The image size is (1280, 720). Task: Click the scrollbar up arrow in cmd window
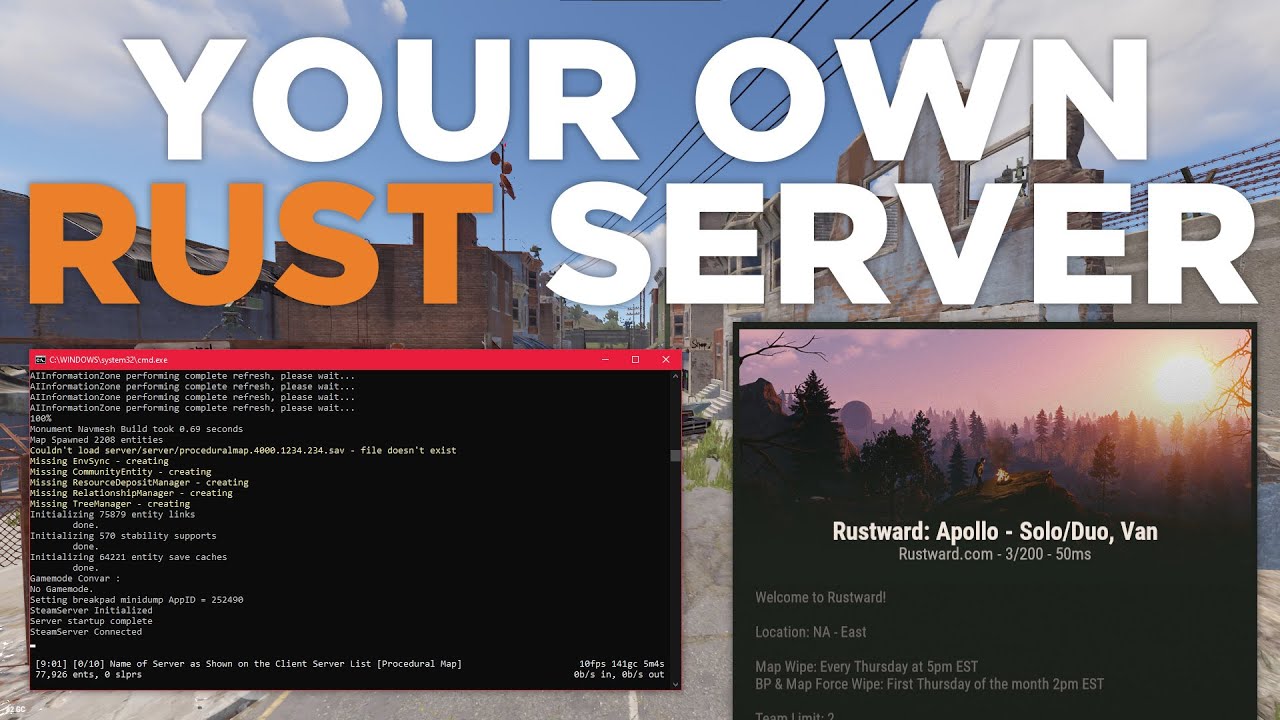tap(675, 375)
